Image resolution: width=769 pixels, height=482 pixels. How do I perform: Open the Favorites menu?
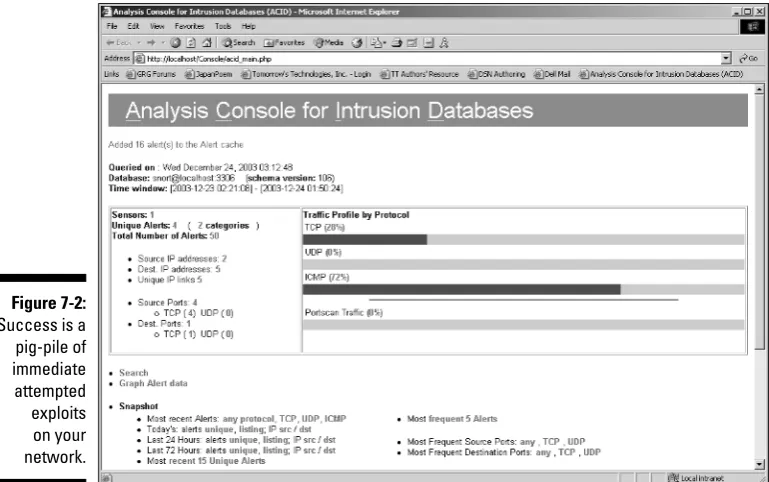189,26
